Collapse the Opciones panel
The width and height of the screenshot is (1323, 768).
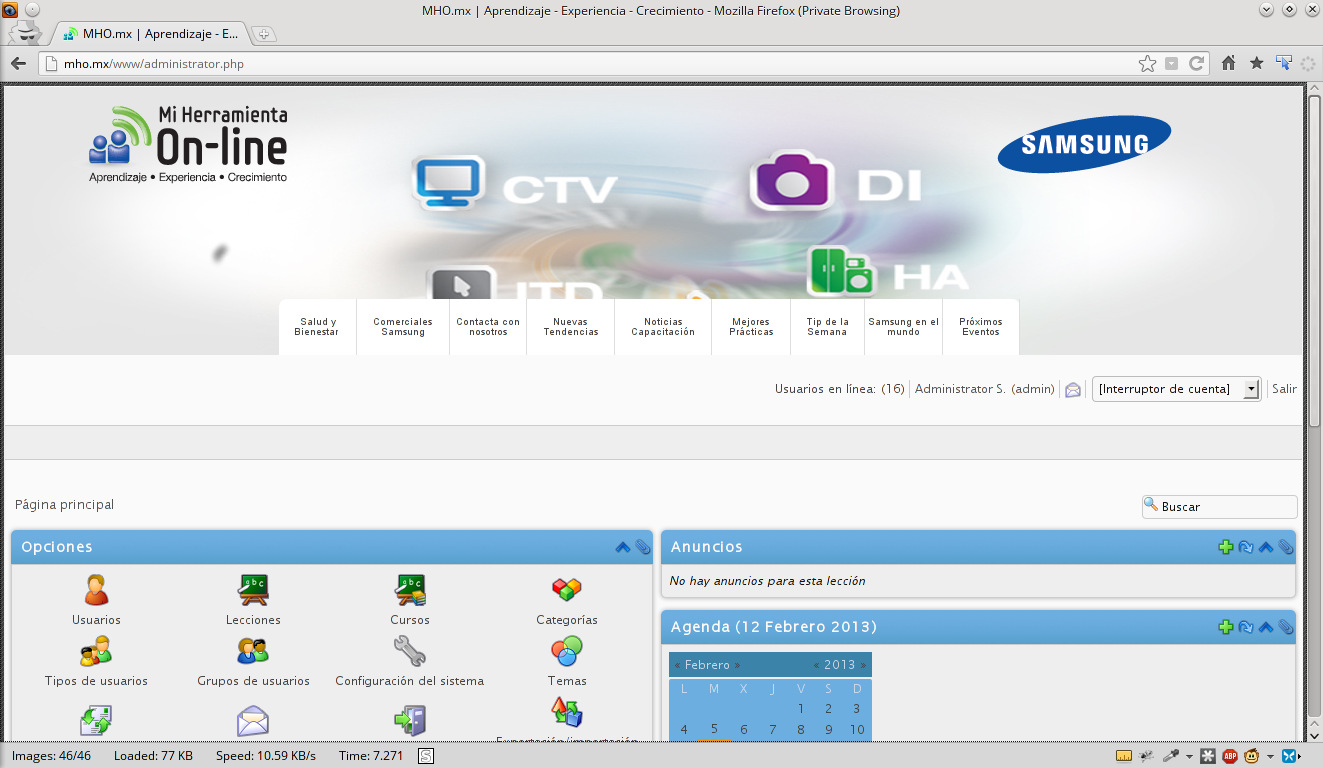[x=623, y=547]
